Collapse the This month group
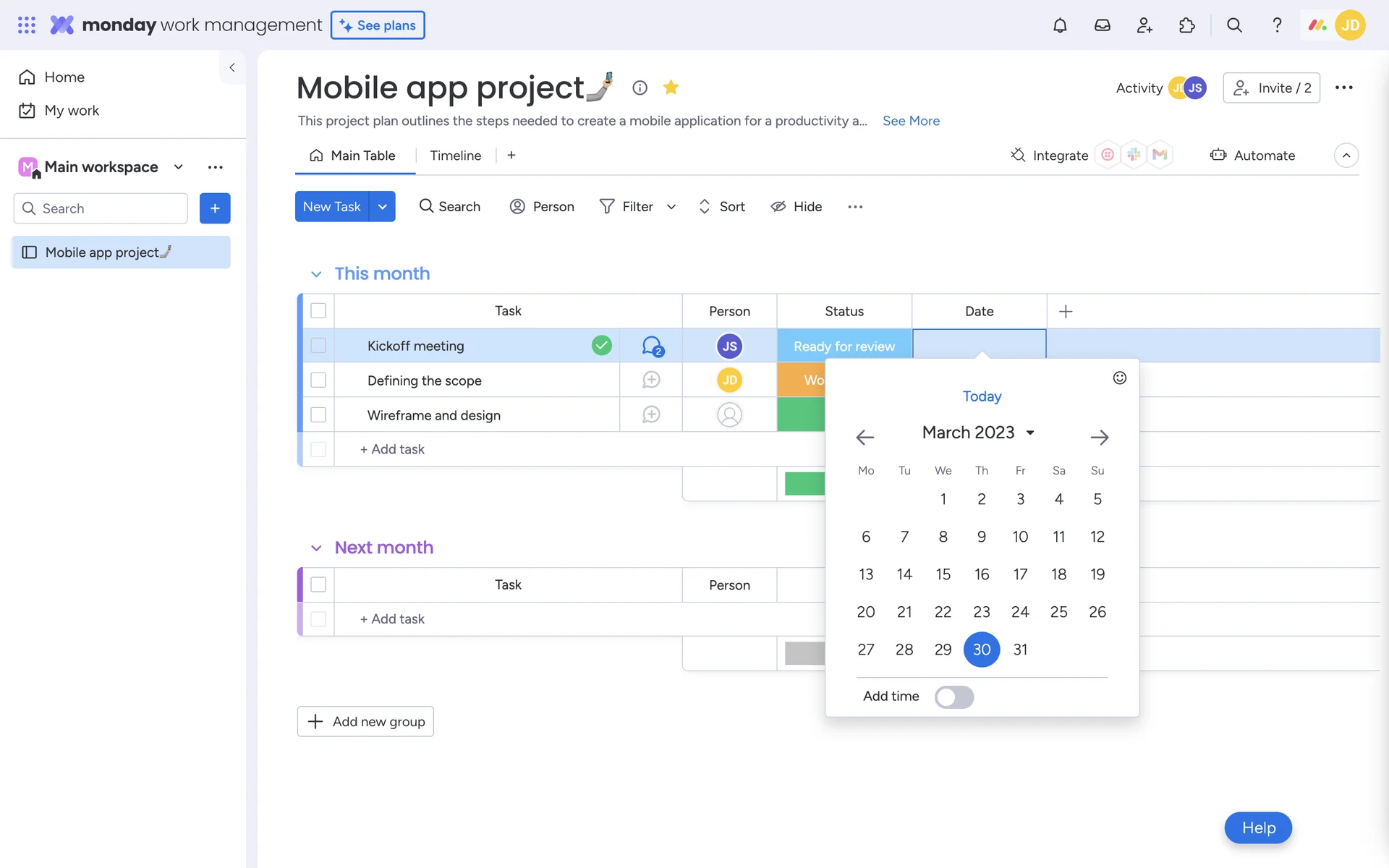1389x868 pixels. coord(316,274)
